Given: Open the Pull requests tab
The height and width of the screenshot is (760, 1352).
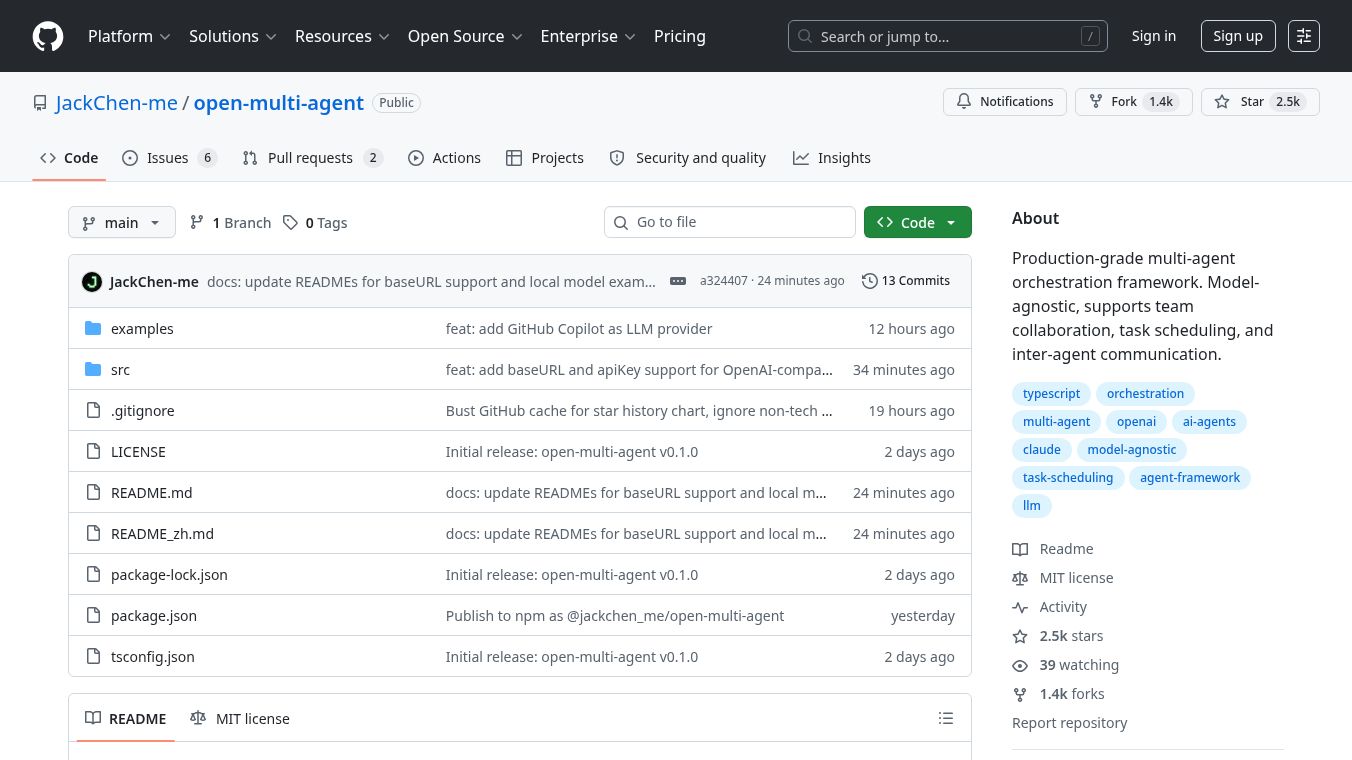Looking at the screenshot, I should click(310, 158).
